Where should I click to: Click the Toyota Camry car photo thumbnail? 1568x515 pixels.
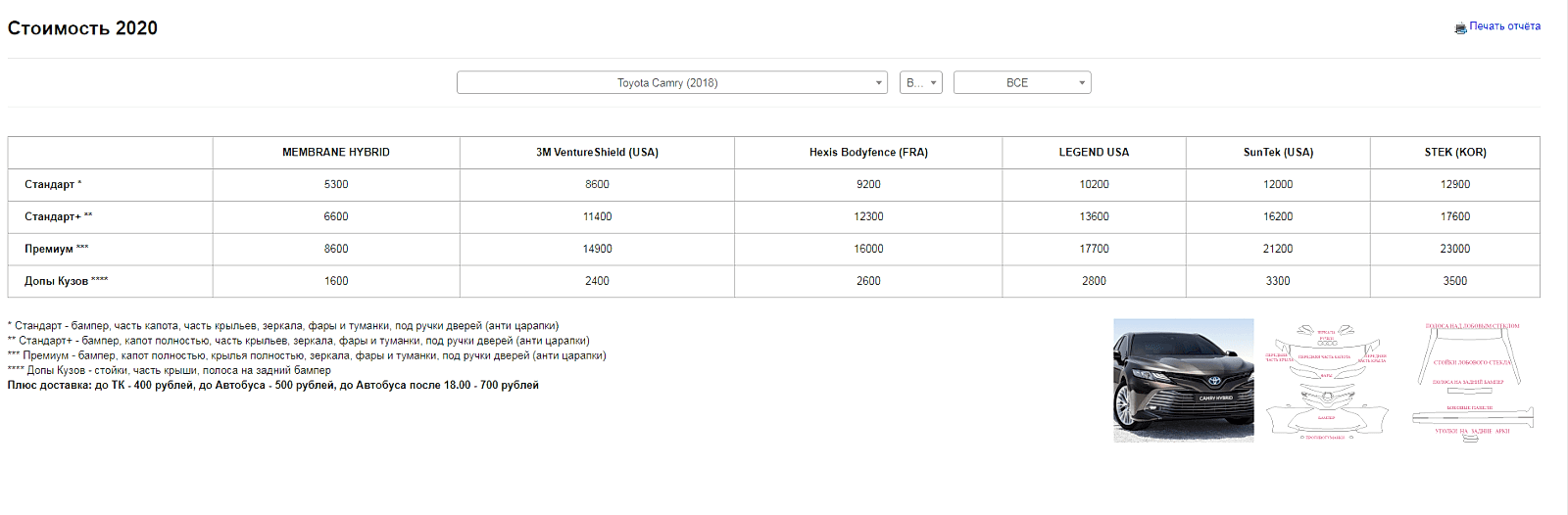point(1184,381)
